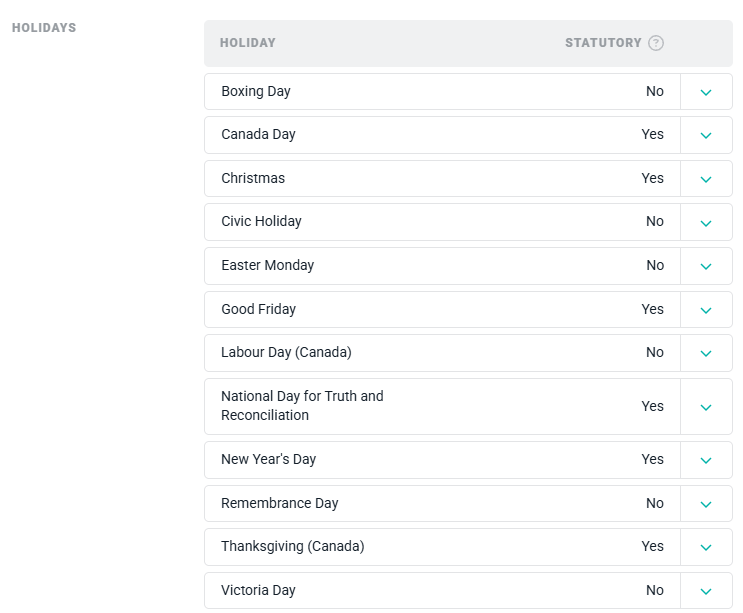Click the Statutory help question mark icon
This screenshot has width=743, height=613.
[x=656, y=43]
